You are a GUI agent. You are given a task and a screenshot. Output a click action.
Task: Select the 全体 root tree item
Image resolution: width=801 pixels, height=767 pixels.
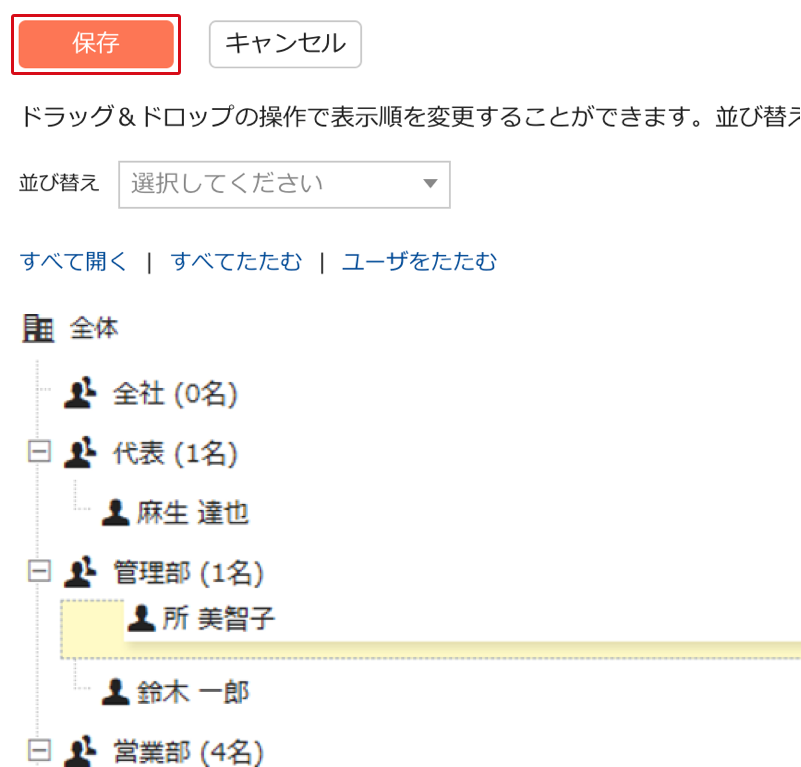tap(94, 328)
